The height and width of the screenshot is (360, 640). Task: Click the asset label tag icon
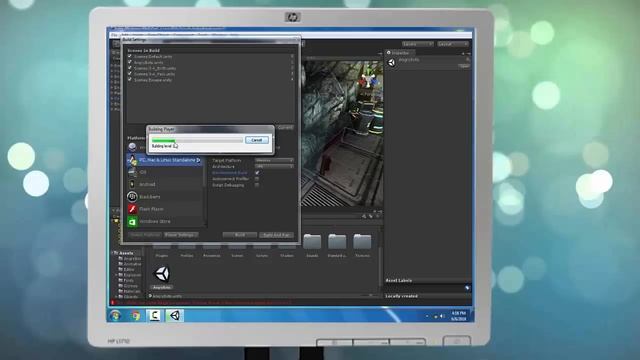467,288
